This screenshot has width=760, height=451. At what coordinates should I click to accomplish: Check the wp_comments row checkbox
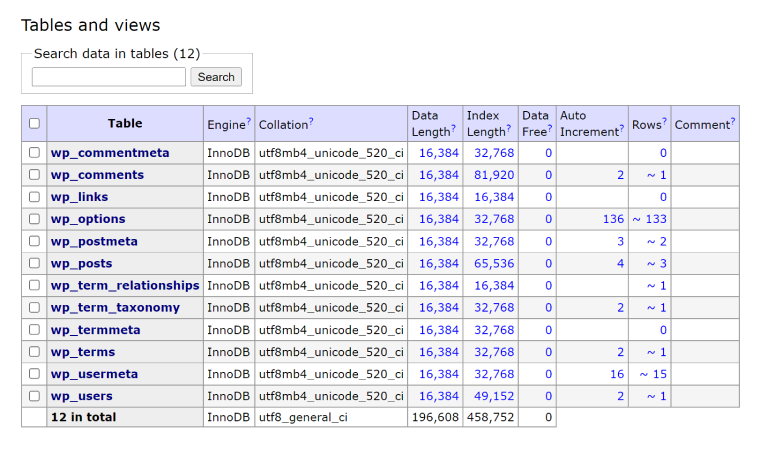[x=34, y=175]
